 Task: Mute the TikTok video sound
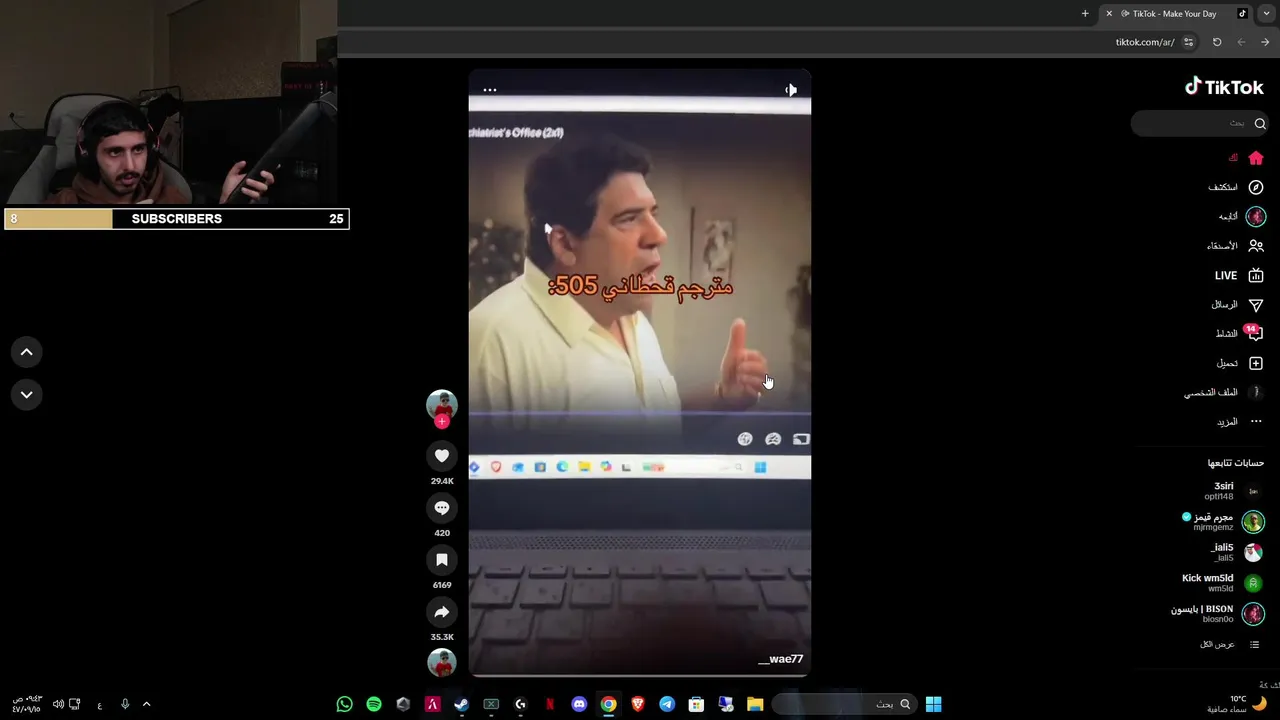point(790,90)
